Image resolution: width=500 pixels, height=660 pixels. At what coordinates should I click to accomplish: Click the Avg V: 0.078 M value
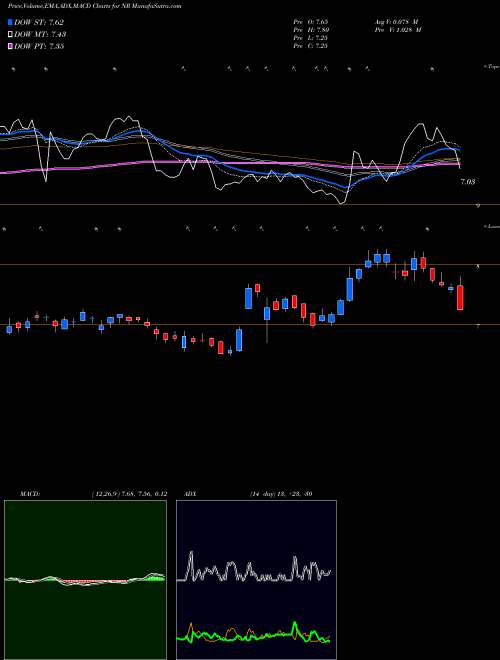(x=396, y=22)
